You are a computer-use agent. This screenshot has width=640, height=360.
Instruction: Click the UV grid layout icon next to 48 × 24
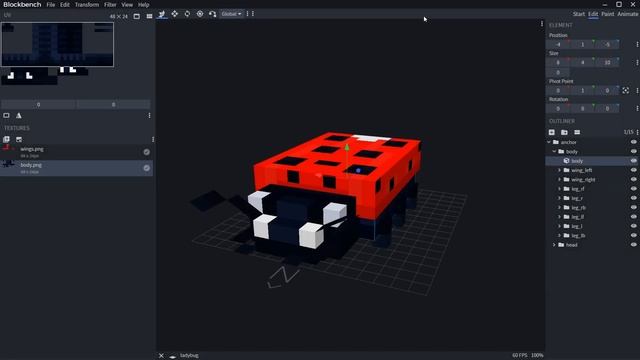coord(149,16)
